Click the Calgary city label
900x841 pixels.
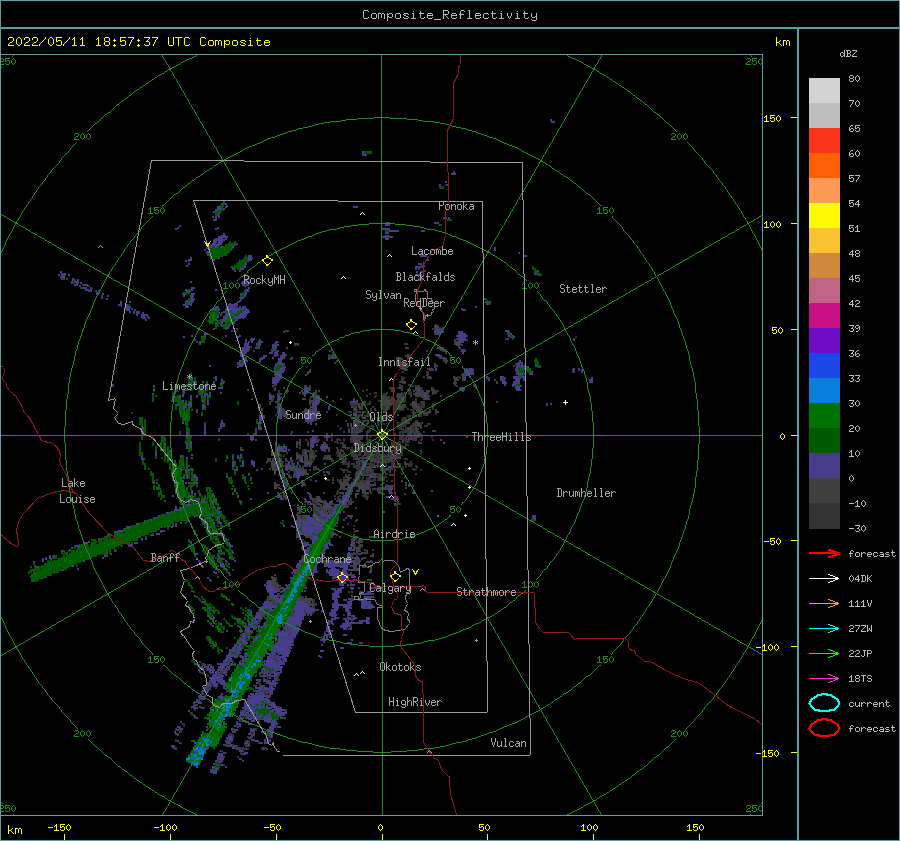[x=390, y=588]
